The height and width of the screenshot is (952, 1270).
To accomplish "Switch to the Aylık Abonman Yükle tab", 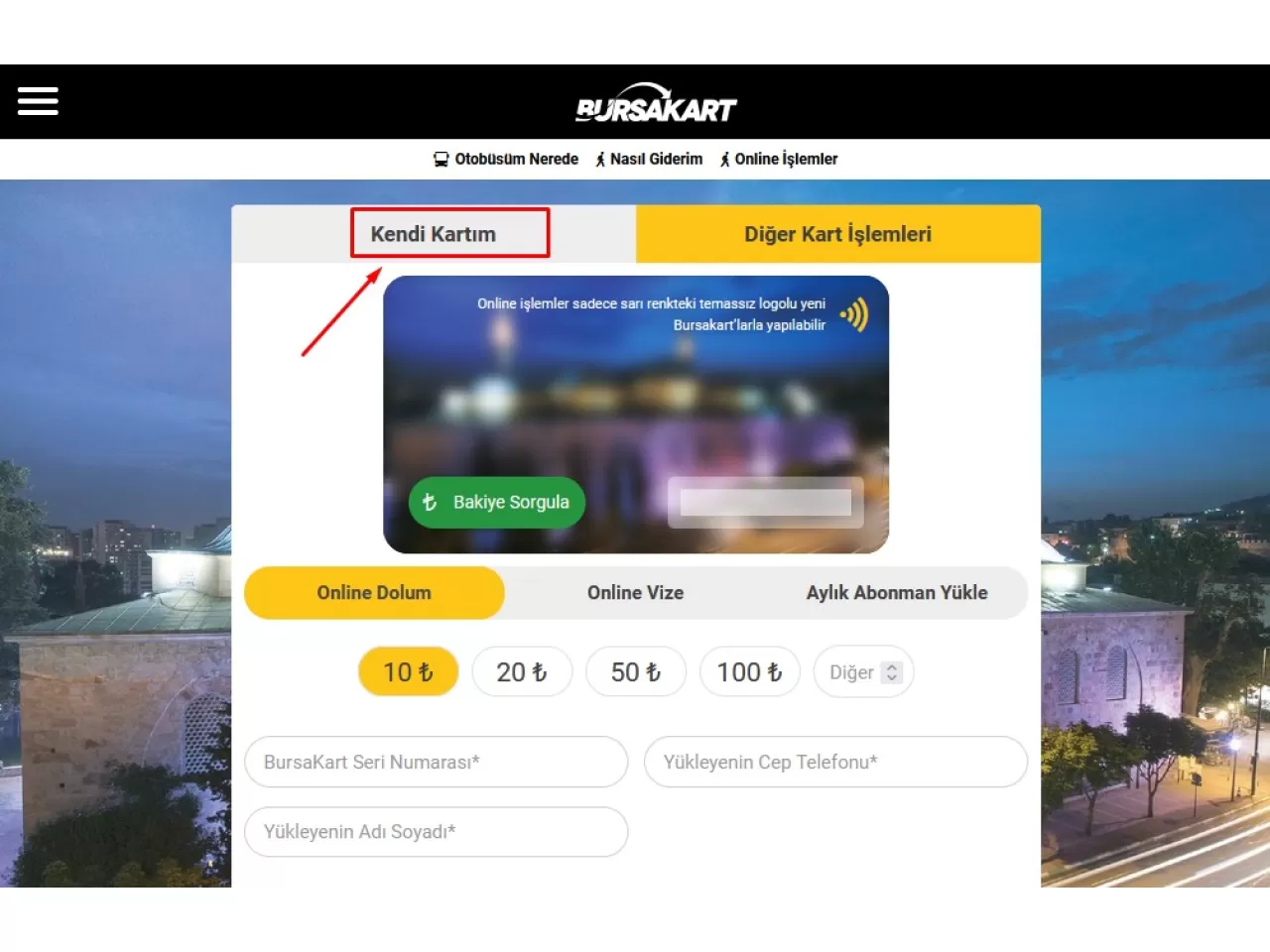I will [x=897, y=593].
